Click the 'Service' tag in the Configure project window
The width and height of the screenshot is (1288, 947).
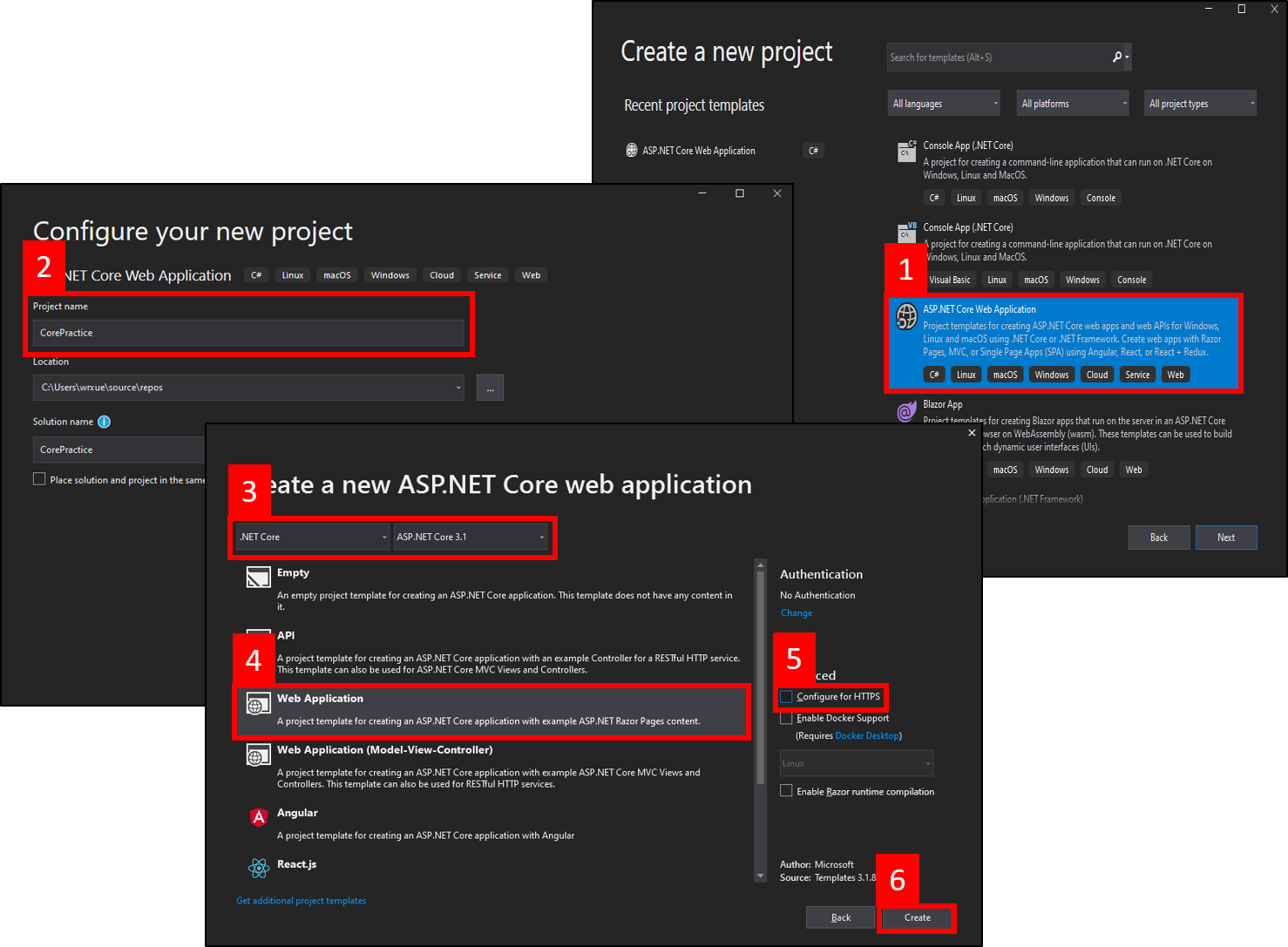pyautogui.click(x=488, y=275)
